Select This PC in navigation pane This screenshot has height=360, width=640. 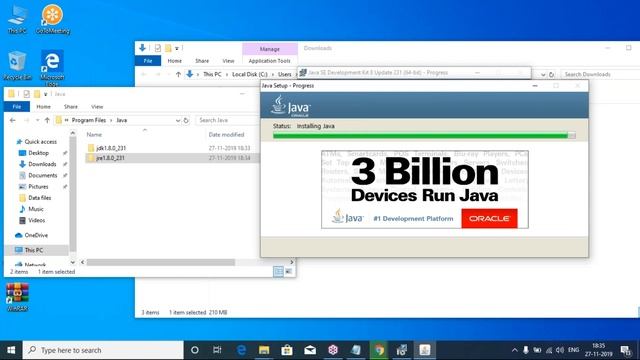[x=33, y=250]
